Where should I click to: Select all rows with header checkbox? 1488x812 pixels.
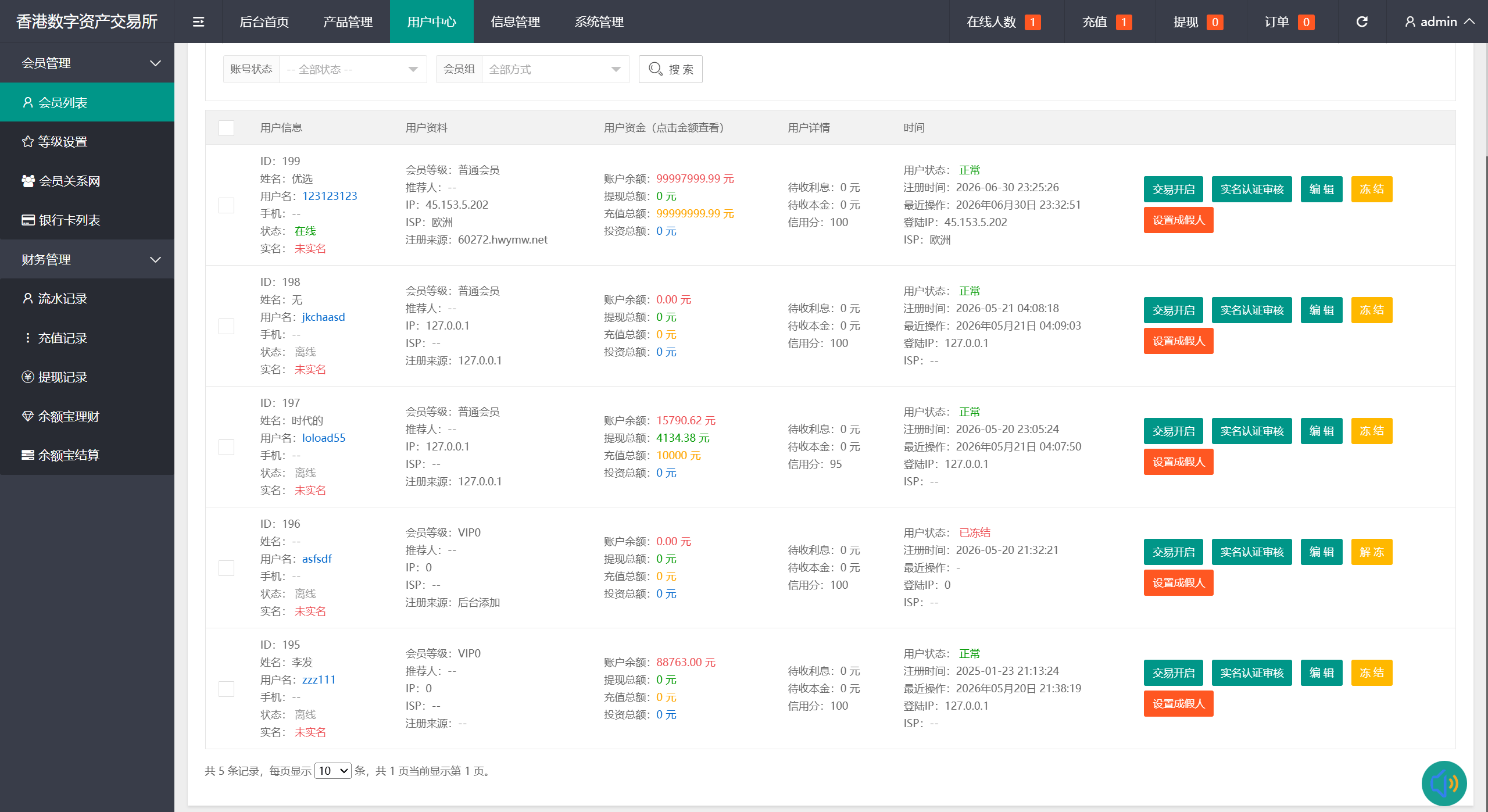[x=226, y=128]
